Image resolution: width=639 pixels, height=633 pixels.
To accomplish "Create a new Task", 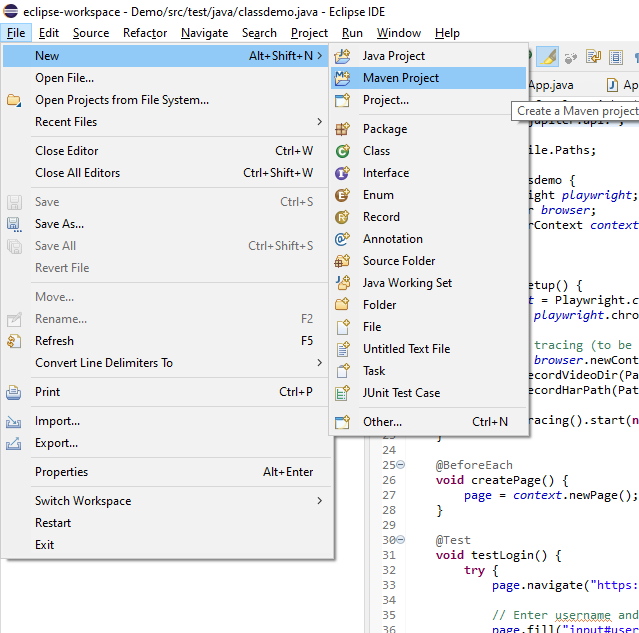I will (428, 371).
